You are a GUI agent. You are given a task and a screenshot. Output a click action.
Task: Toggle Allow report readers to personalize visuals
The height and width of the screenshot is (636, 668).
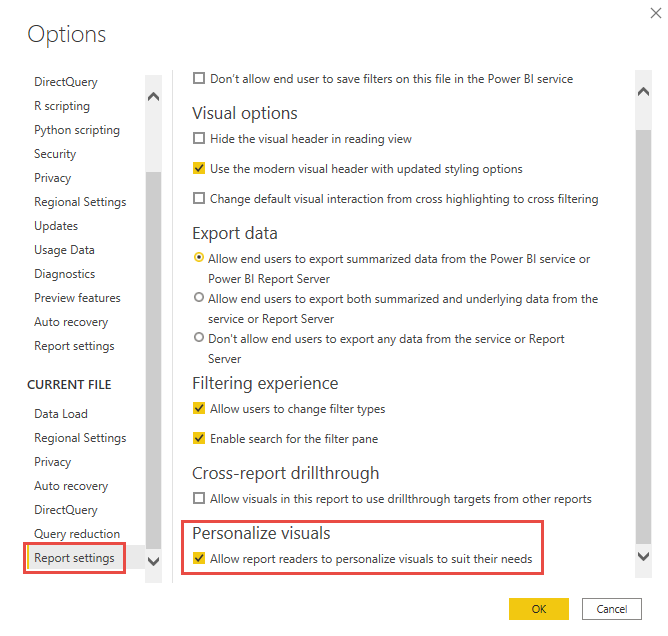point(199,559)
